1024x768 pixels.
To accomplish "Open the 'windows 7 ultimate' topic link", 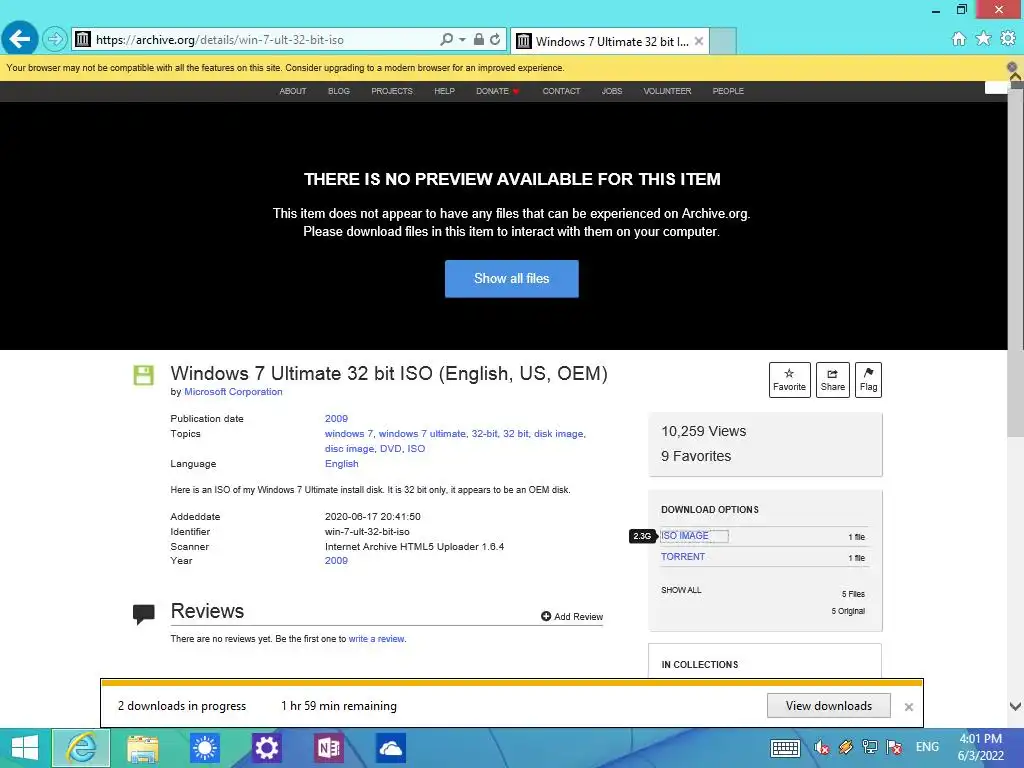I will click(422, 434).
